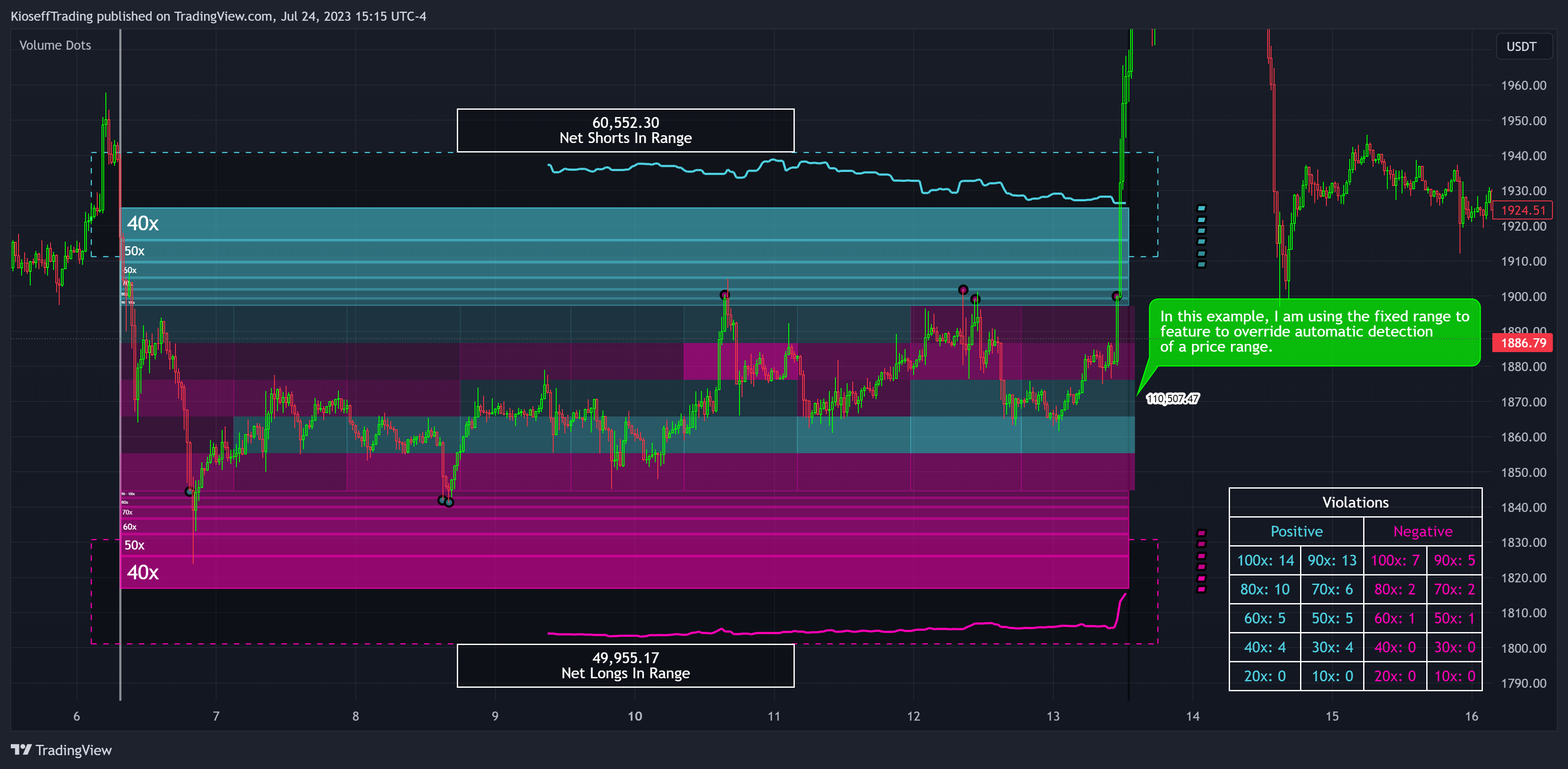Image resolution: width=1568 pixels, height=769 pixels.
Task: Click the 80x: 2 negative cell
Action: [1395, 590]
